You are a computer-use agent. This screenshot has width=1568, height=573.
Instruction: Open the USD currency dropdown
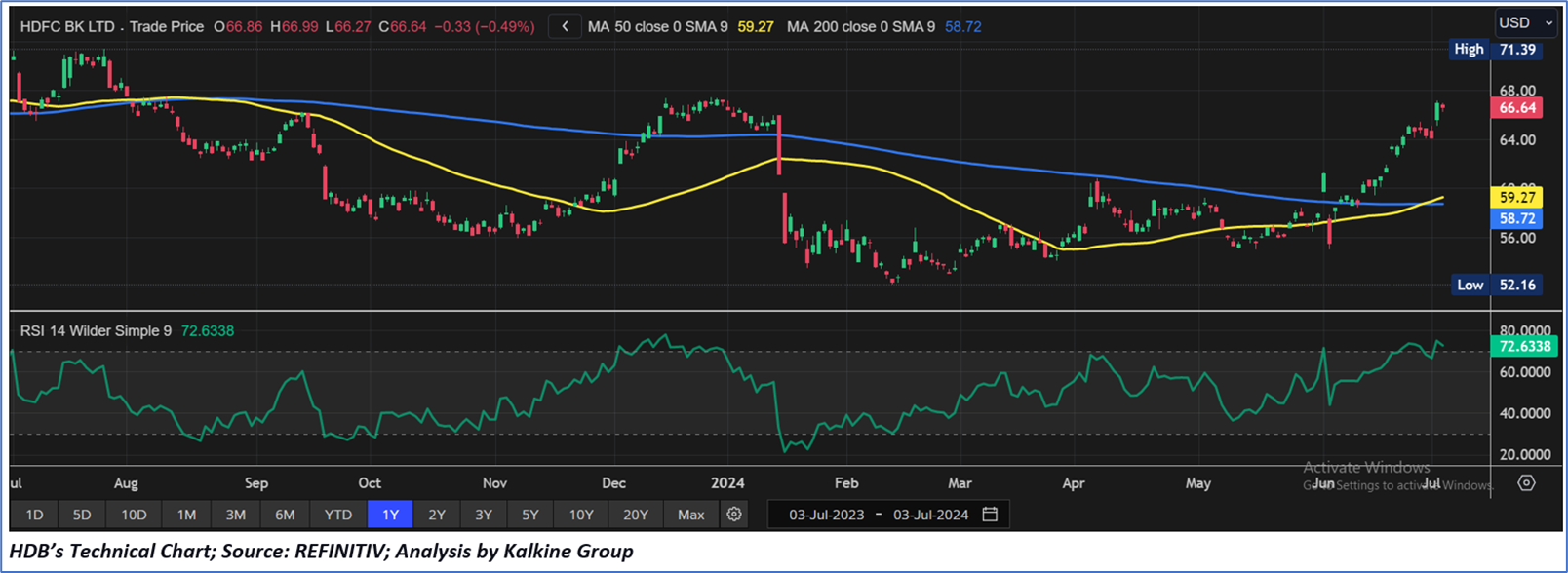1525,22
